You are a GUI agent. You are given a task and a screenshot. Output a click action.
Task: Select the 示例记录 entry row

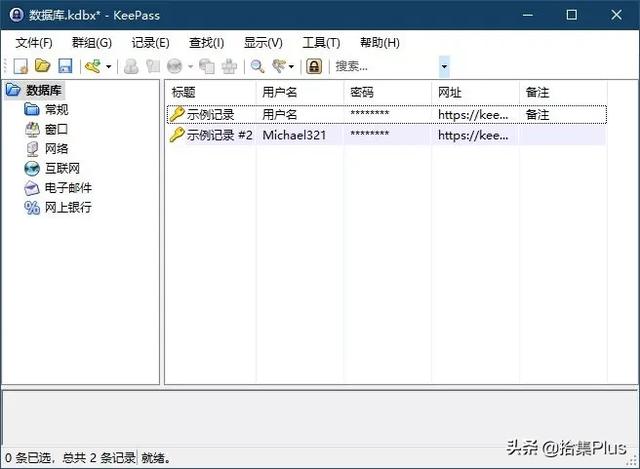point(387,114)
